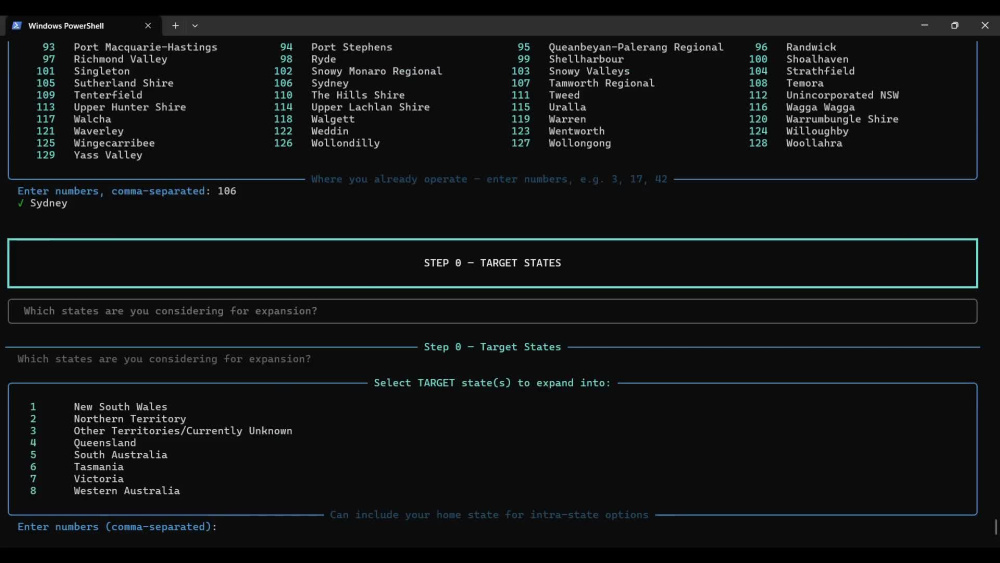The image size is (1000, 563).
Task: Click the 'Western Australia' option
Action: tap(127, 491)
